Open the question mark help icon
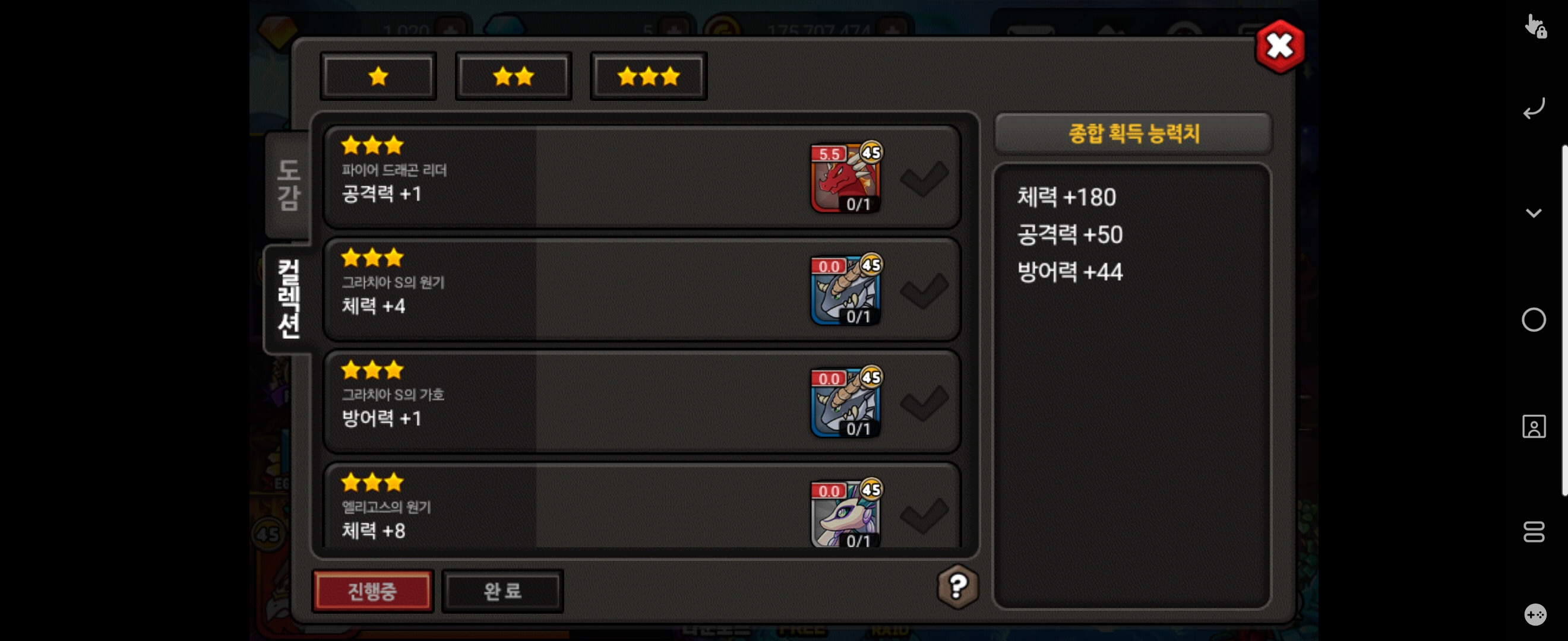 957,586
